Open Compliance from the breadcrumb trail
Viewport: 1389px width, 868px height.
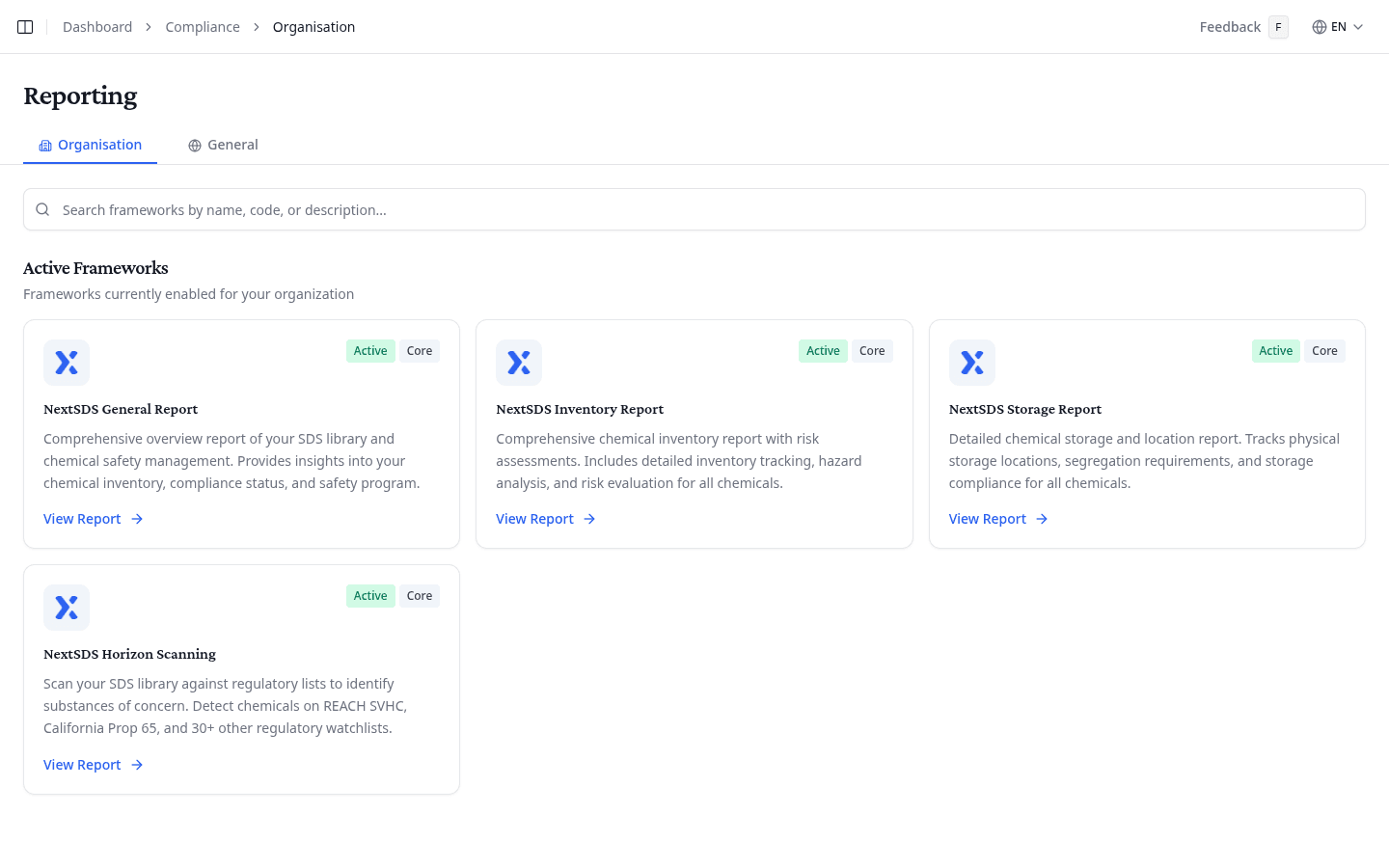point(203,26)
